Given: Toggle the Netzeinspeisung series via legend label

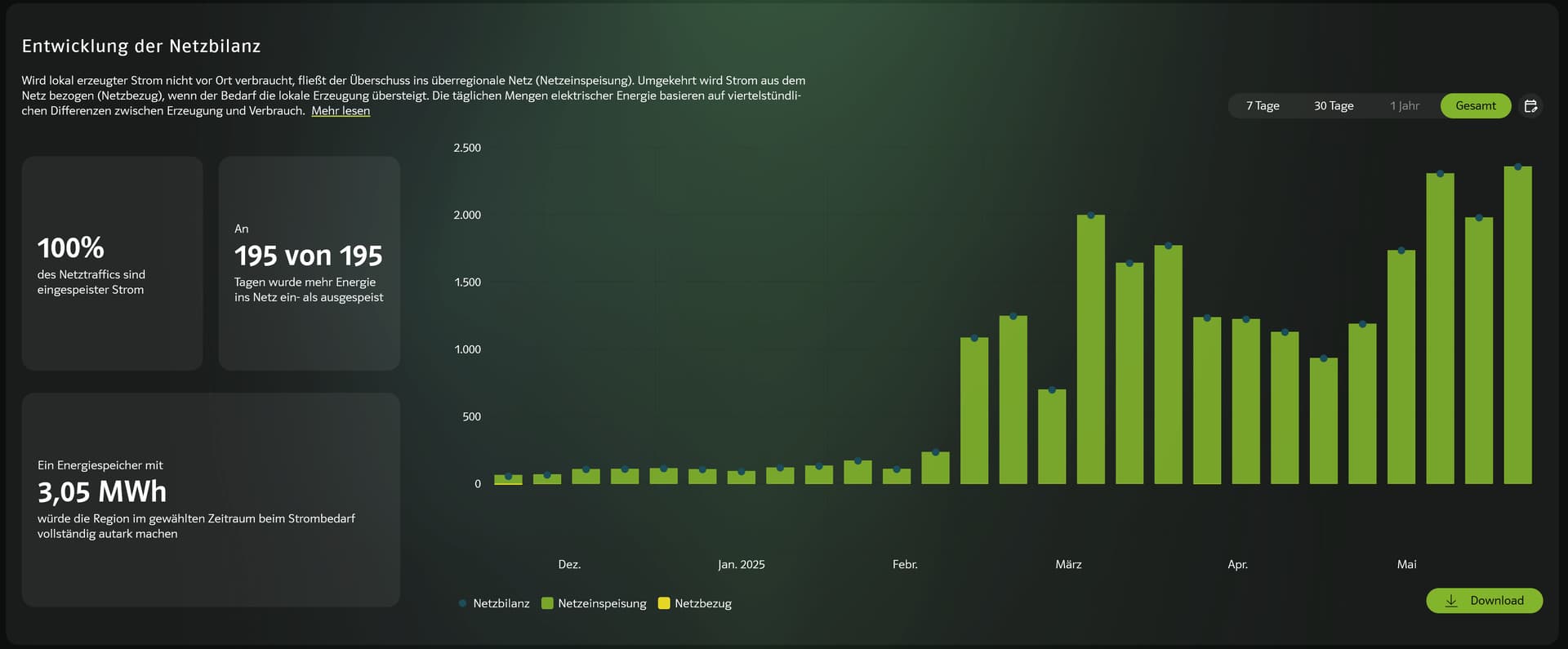Looking at the screenshot, I should 602,603.
